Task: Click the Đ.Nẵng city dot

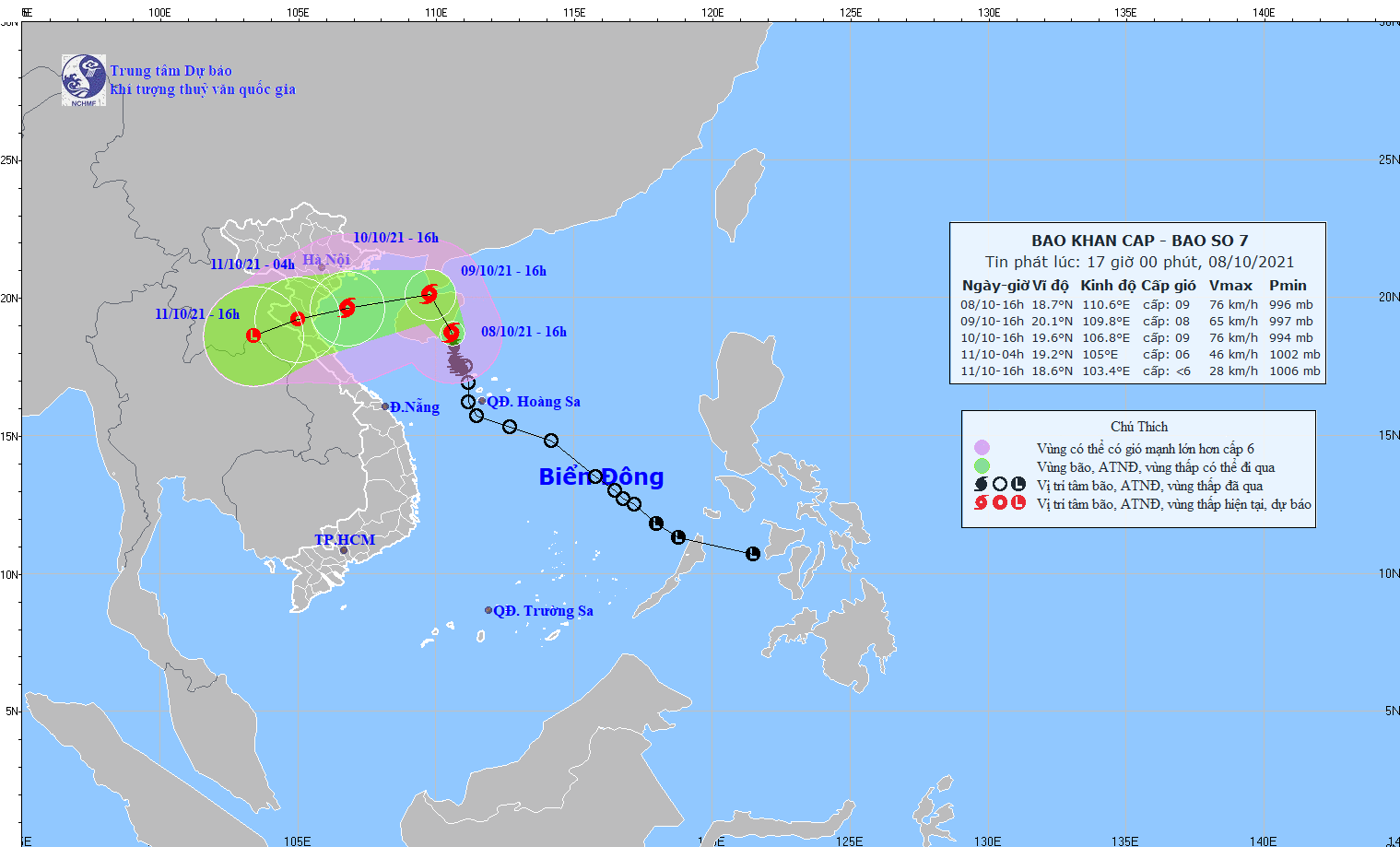Action: click(385, 406)
